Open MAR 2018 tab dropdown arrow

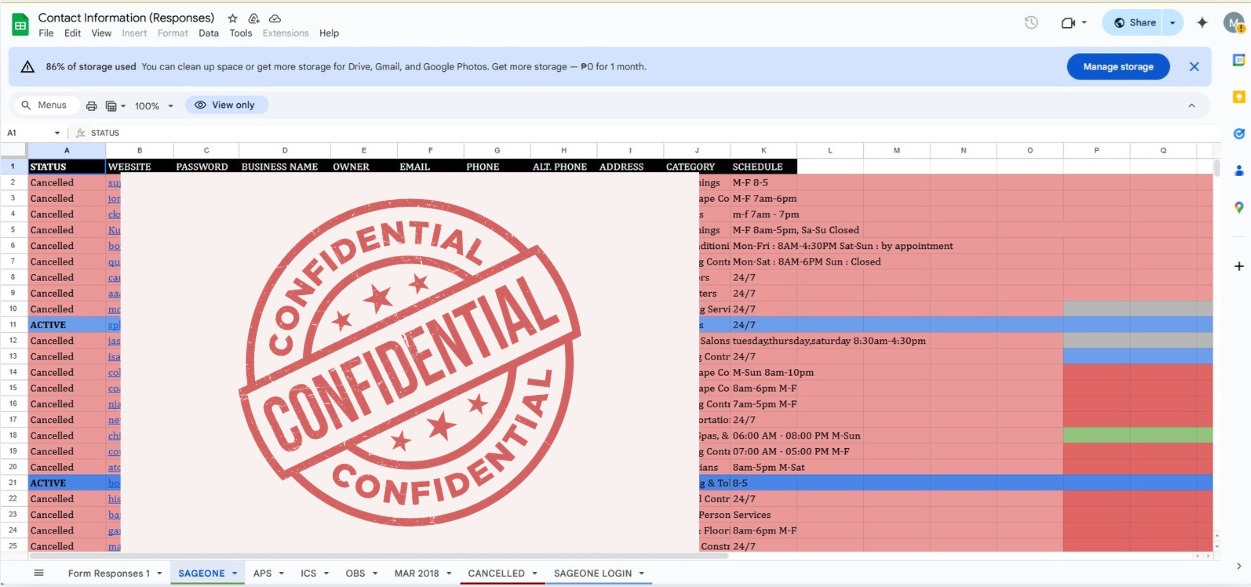[x=450, y=574]
